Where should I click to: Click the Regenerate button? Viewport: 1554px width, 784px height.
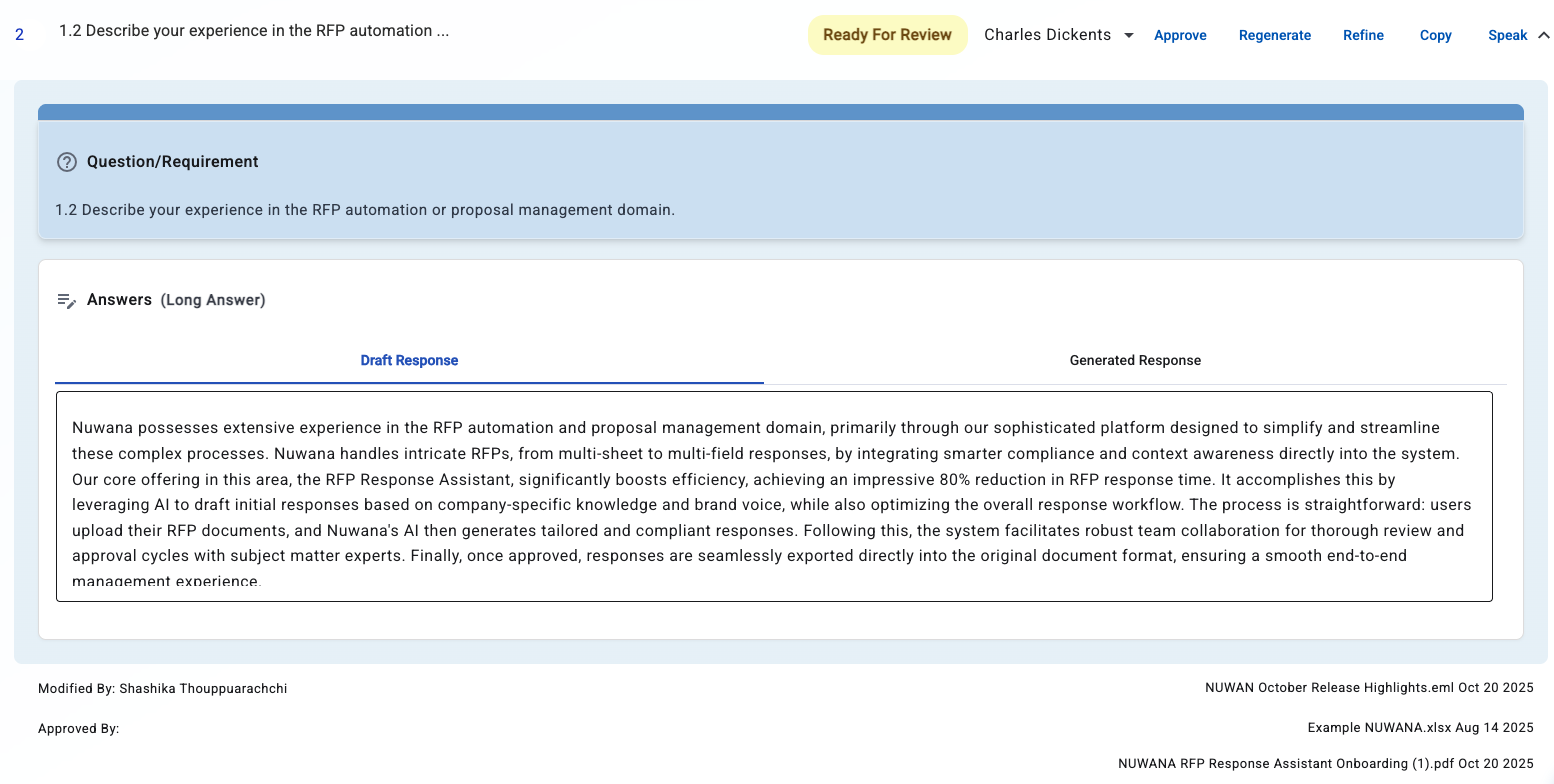pos(1275,35)
